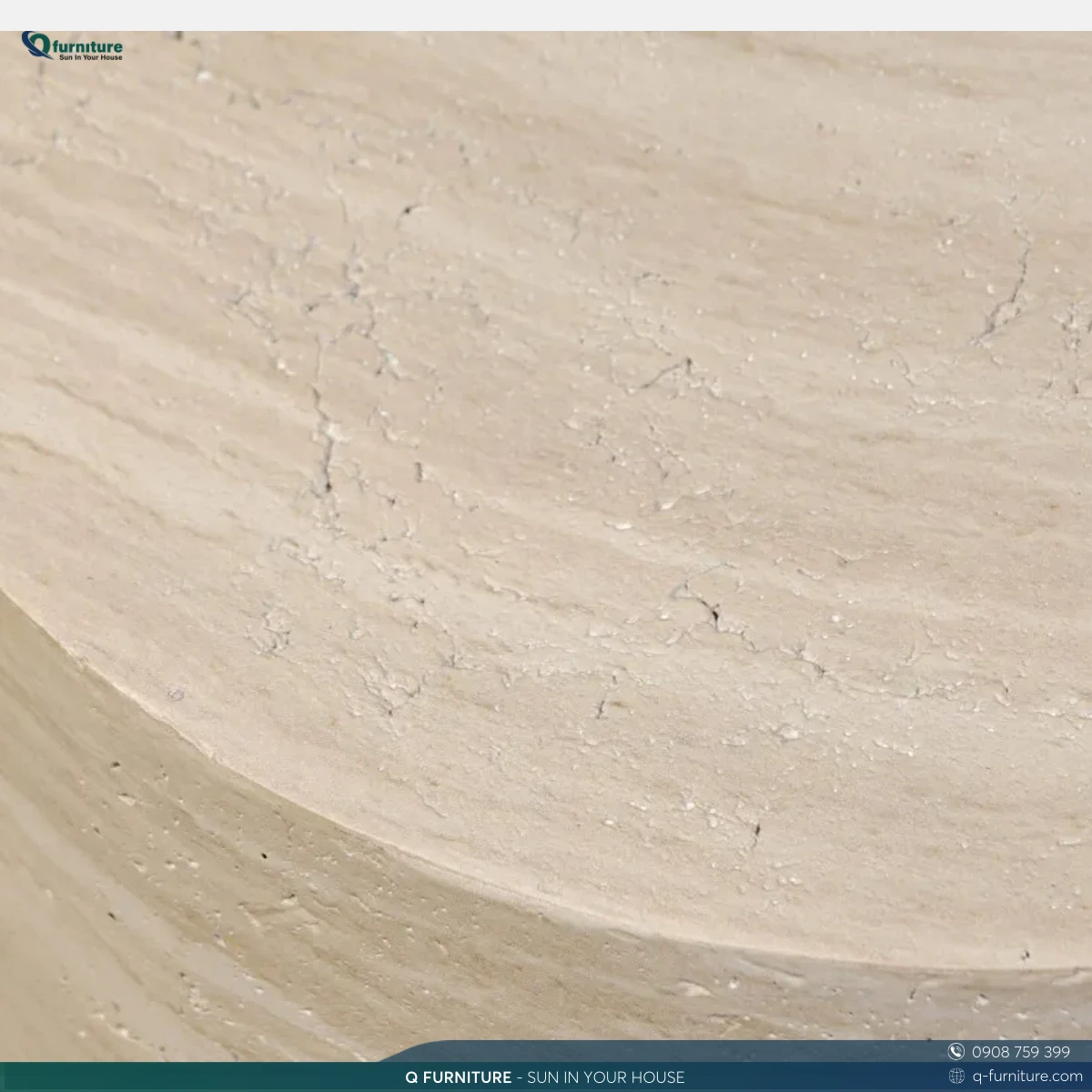Click the Q furniture logo

(72, 46)
